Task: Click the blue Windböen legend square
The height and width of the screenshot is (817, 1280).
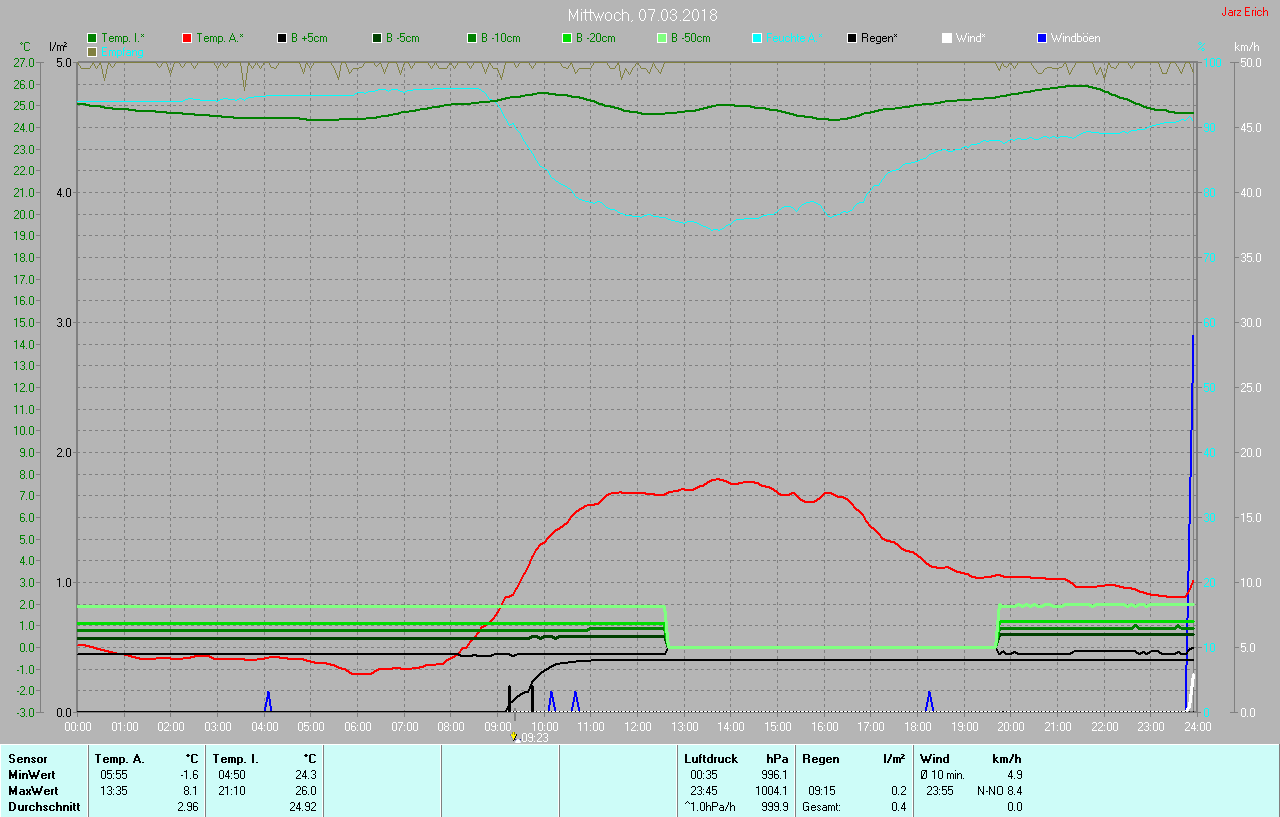Action: click(x=1041, y=38)
